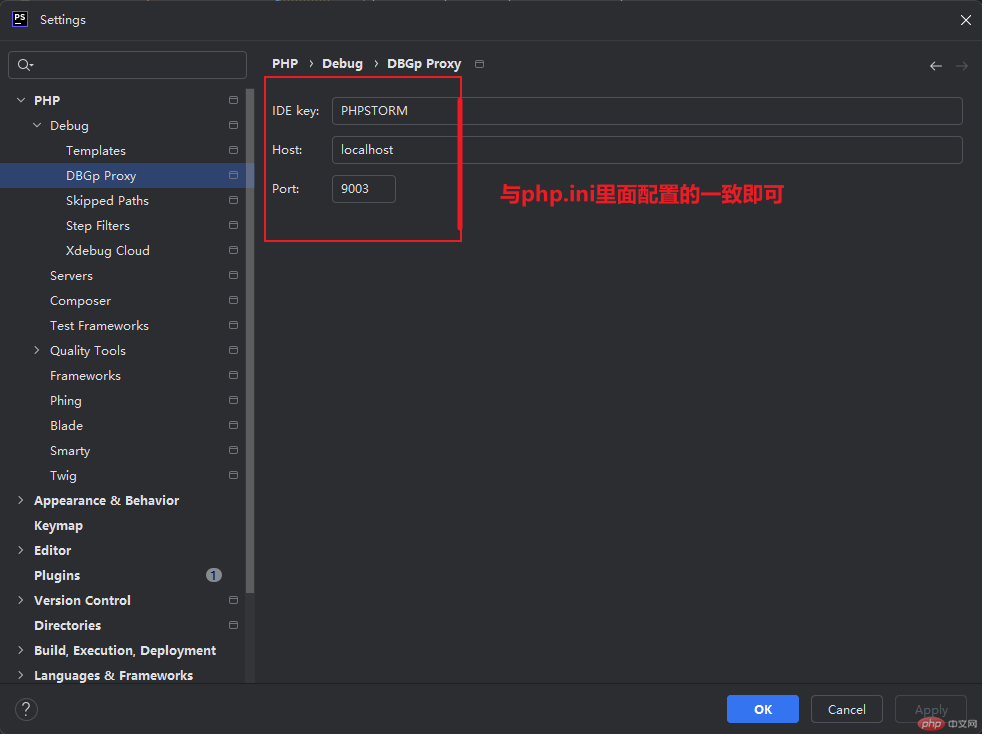982x734 pixels.
Task: Click project-level marker icon on Test Frameworks row
Action: pyautogui.click(x=234, y=325)
